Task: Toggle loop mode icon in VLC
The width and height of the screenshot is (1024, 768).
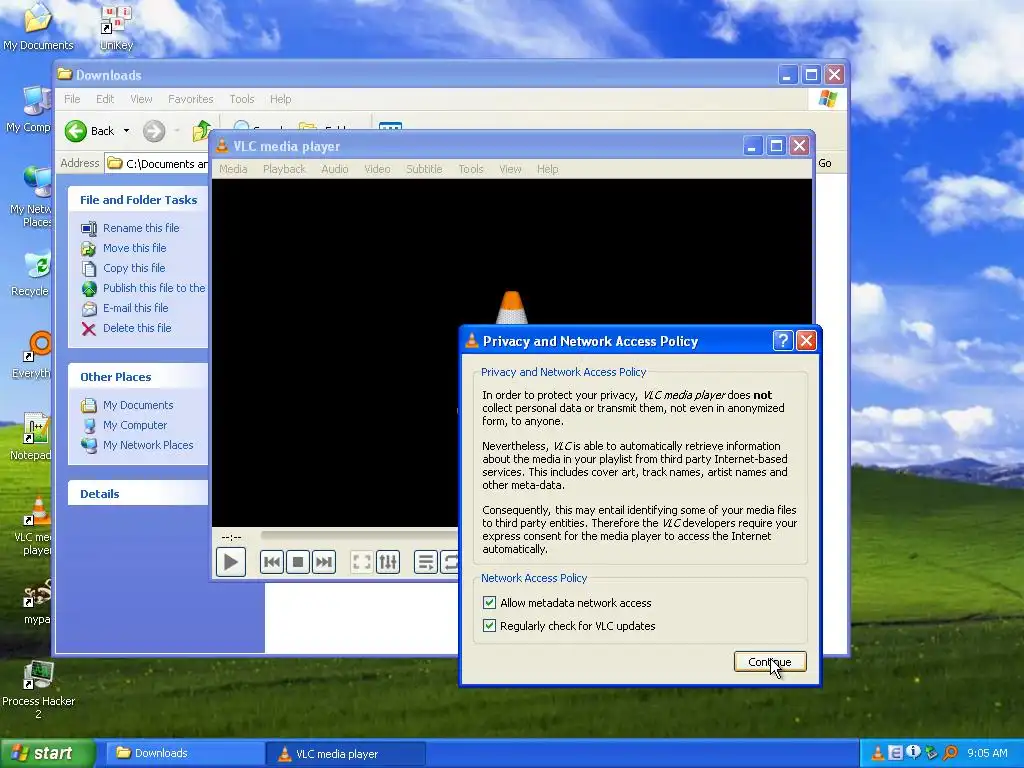Action: coord(450,562)
